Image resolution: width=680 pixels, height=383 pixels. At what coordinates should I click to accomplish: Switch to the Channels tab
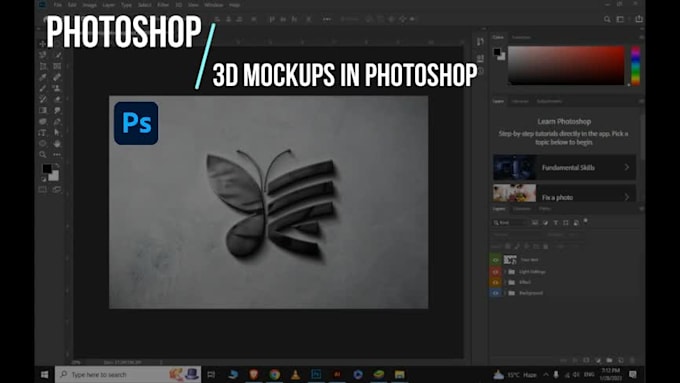click(522, 209)
